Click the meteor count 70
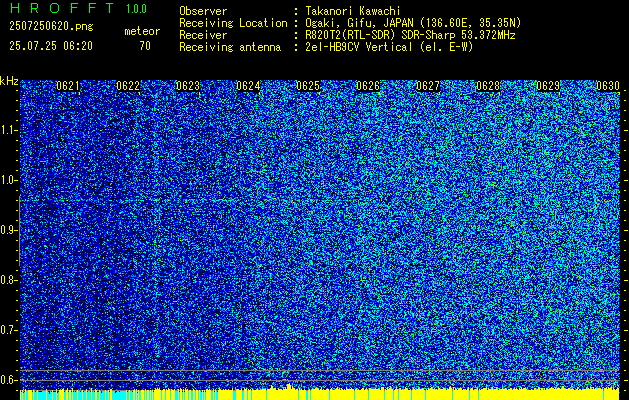This screenshot has height=400, width=629. click(145, 46)
